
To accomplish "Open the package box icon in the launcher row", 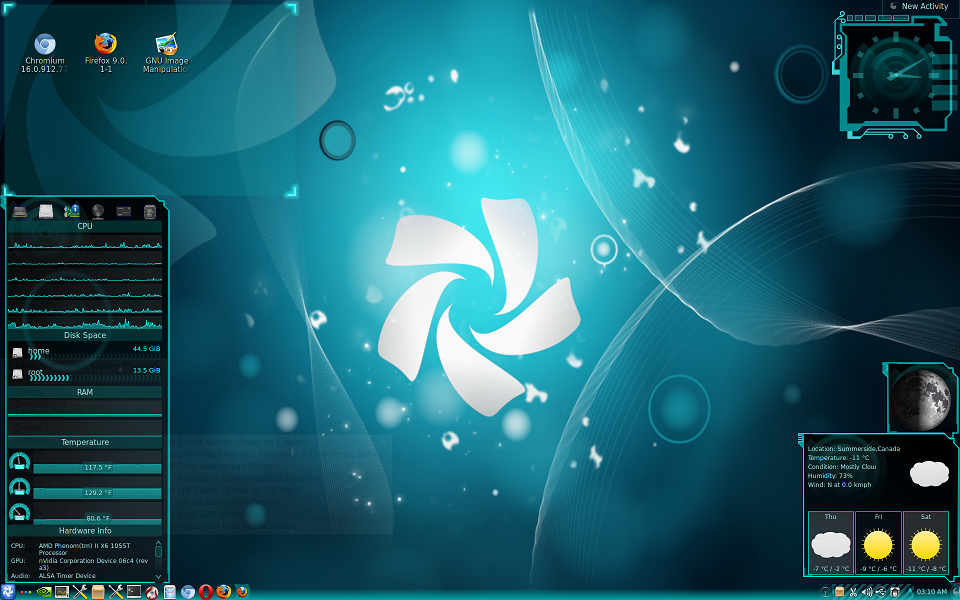I will [x=98, y=592].
